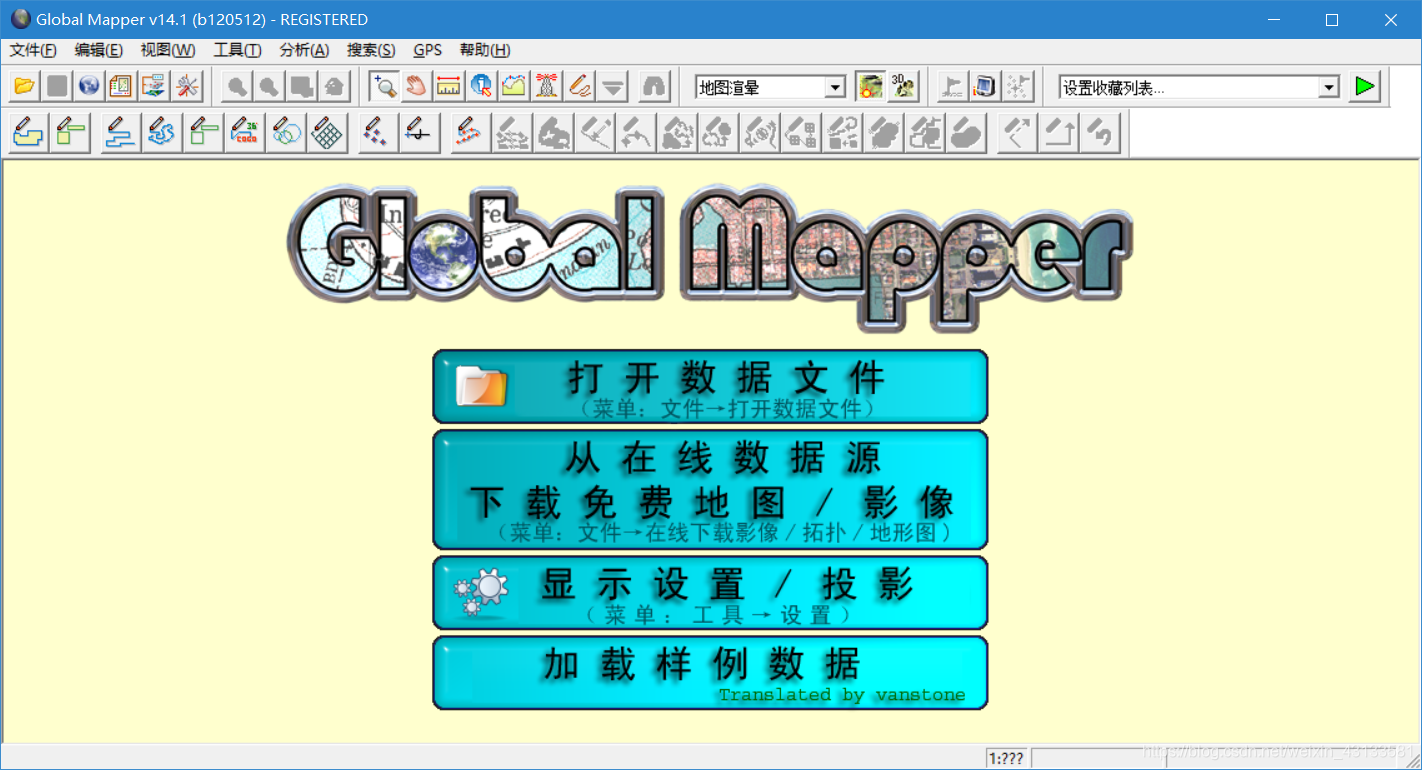This screenshot has height=770, width=1422.
Task: Open the GPS menu
Action: coord(427,50)
